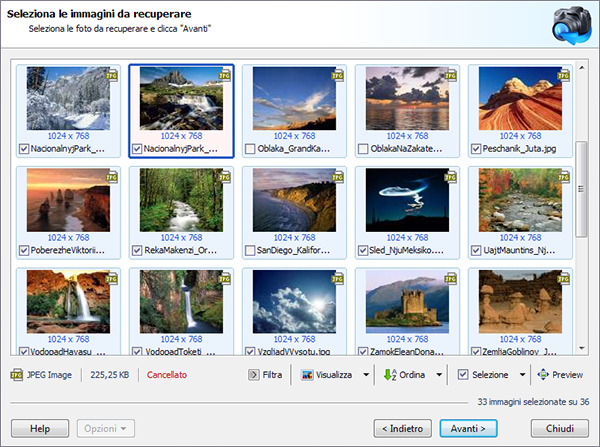600x447 pixels.
Task: Select the SanDiego_Kalifor coastline thumbnail
Action: pyautogui.click(x=294, y=200)
